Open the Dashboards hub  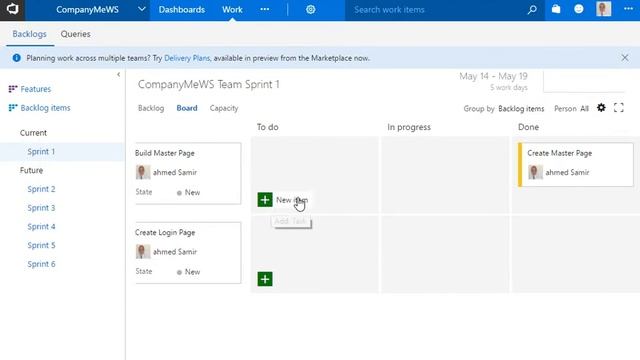point(182,10)
